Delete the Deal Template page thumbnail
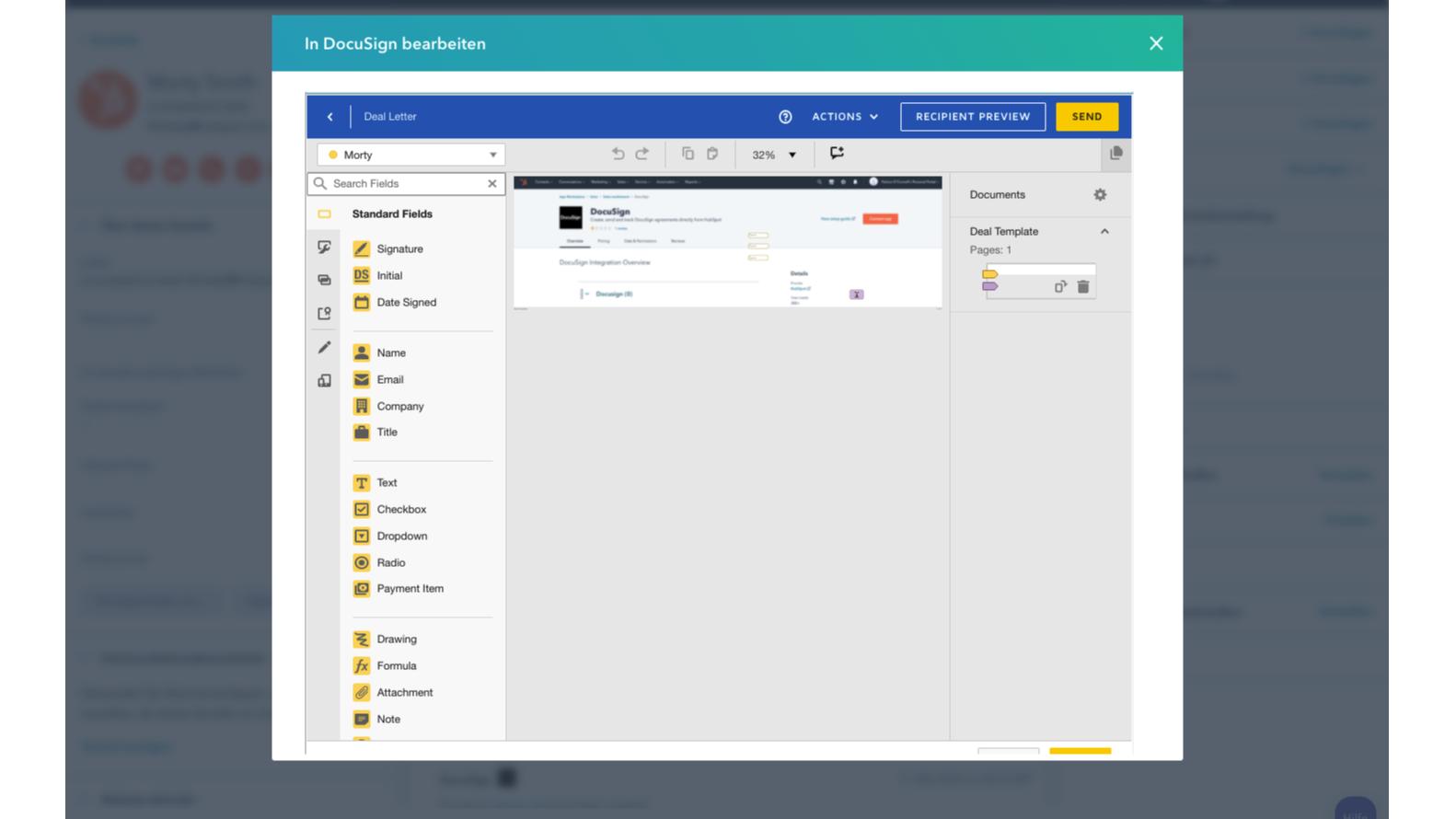The height and width of the screenshot is (819, 1456). pos(1083,287)
